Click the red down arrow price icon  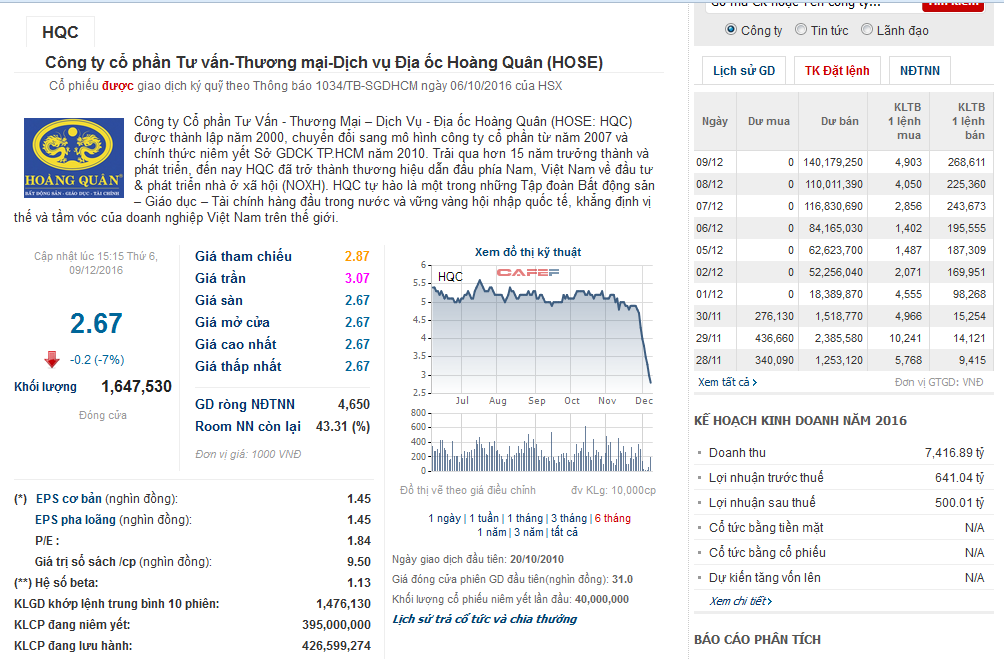[x=53, y=360]
